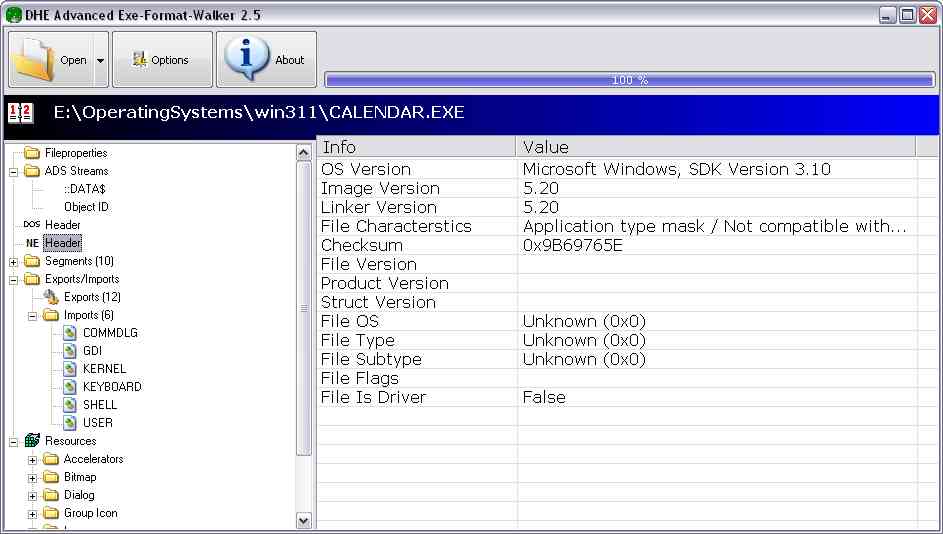
Task: Click the Info column header
Action: [x=416, y=147]
